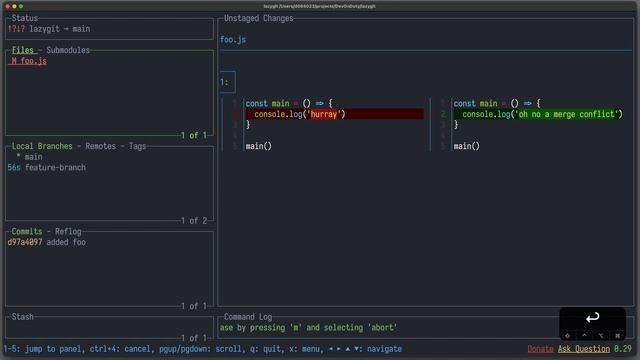Click the shift symbol in the keystroke overlay

[567, 336]
